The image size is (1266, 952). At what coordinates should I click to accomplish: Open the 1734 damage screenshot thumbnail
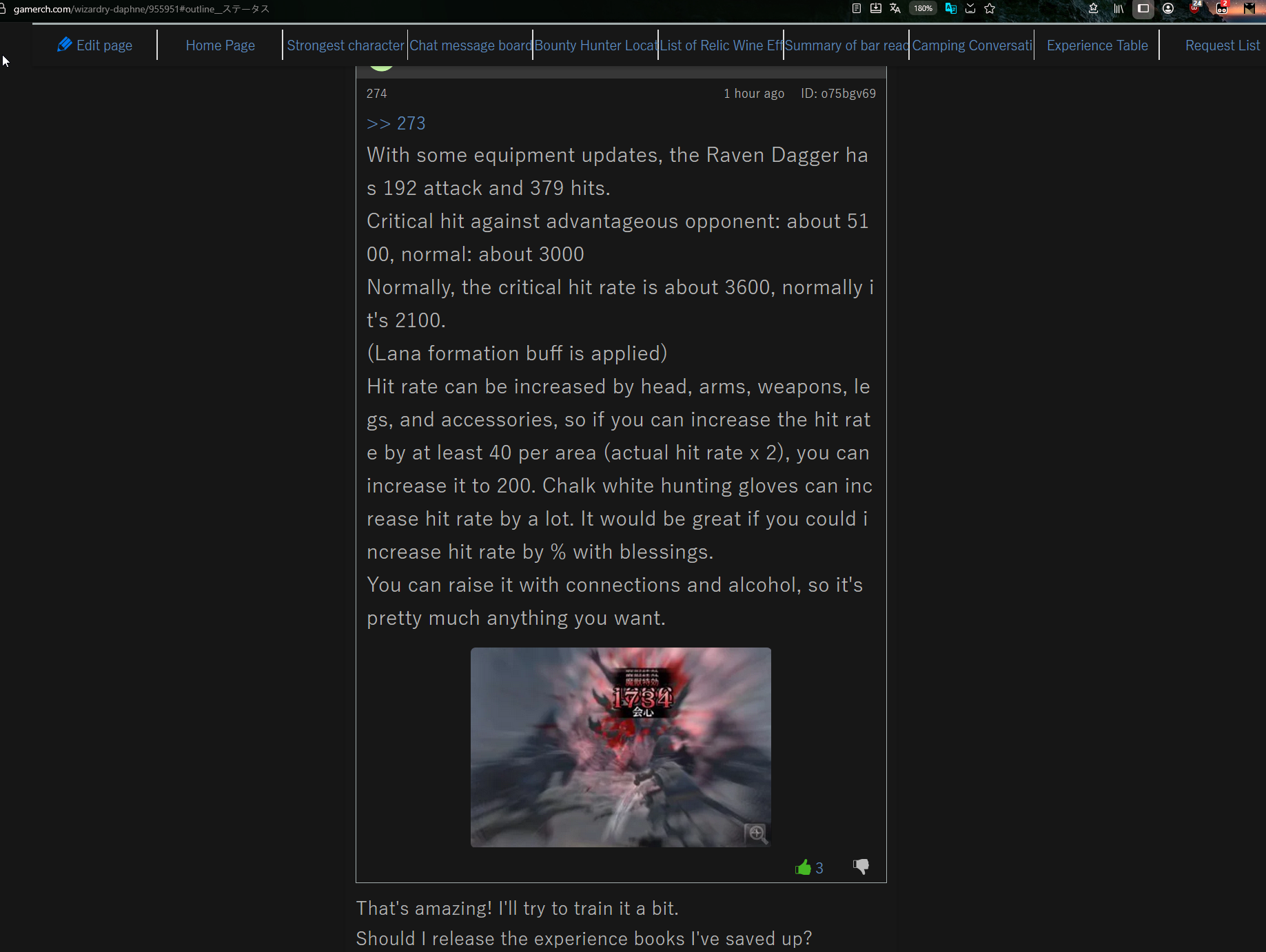pyautogui.click(x=620, y=747)
